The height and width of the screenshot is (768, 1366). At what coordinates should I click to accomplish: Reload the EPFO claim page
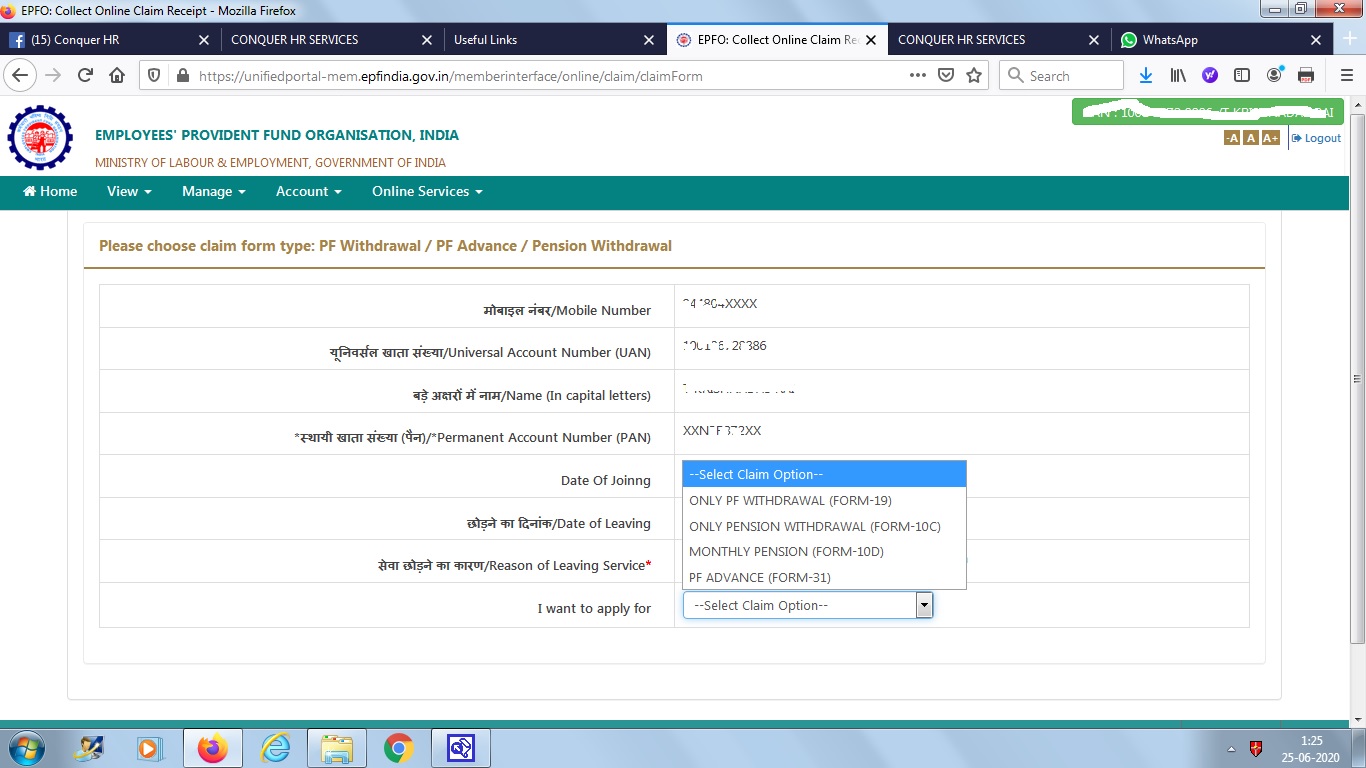(x=85, y=75)
